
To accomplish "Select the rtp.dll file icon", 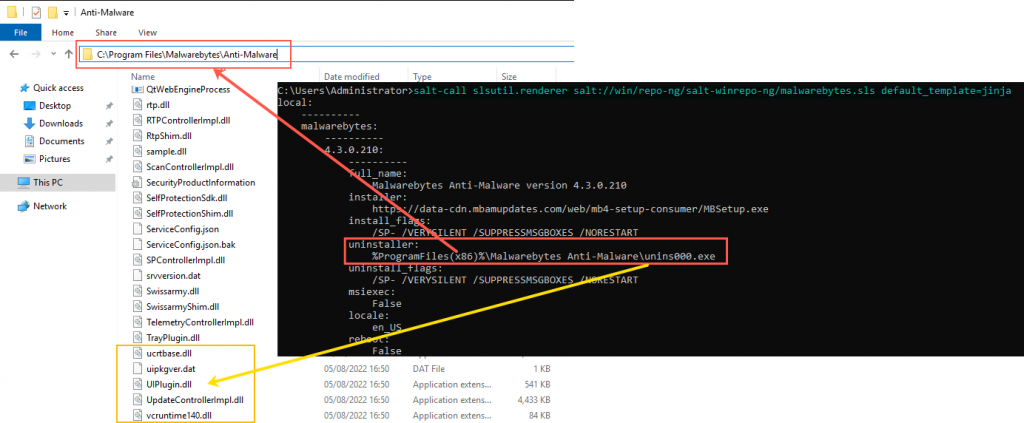I will 137,104.
